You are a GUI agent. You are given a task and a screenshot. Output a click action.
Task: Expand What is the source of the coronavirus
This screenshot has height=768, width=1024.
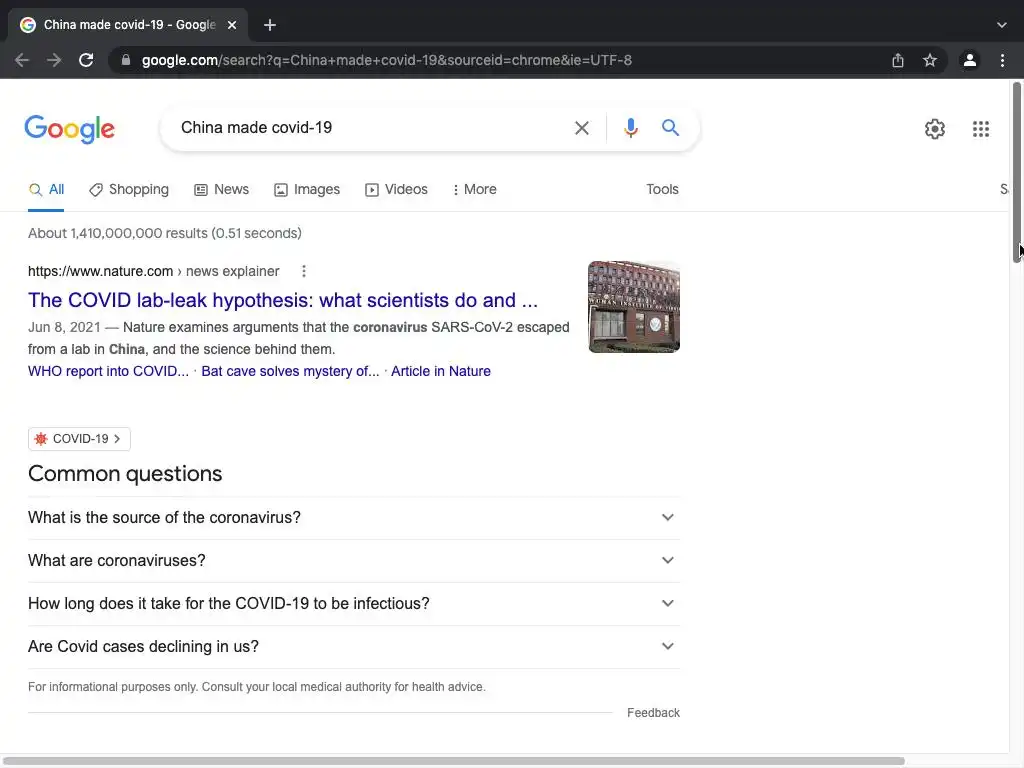click(x=354, y=517)
